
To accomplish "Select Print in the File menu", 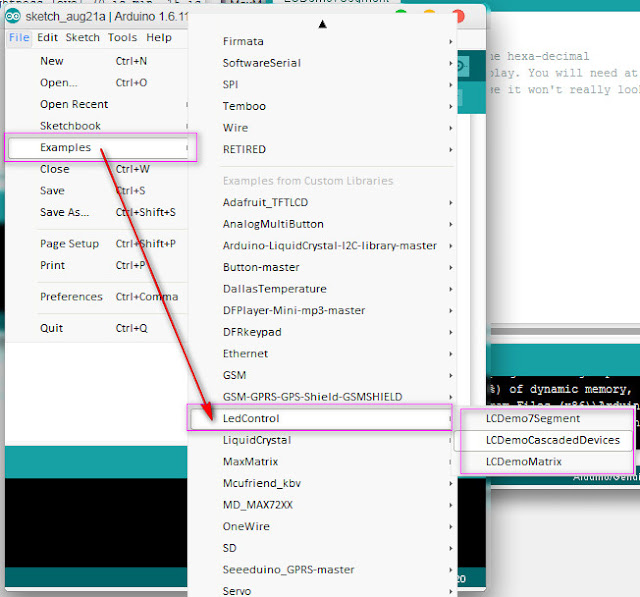I will (x=97, y=265).
